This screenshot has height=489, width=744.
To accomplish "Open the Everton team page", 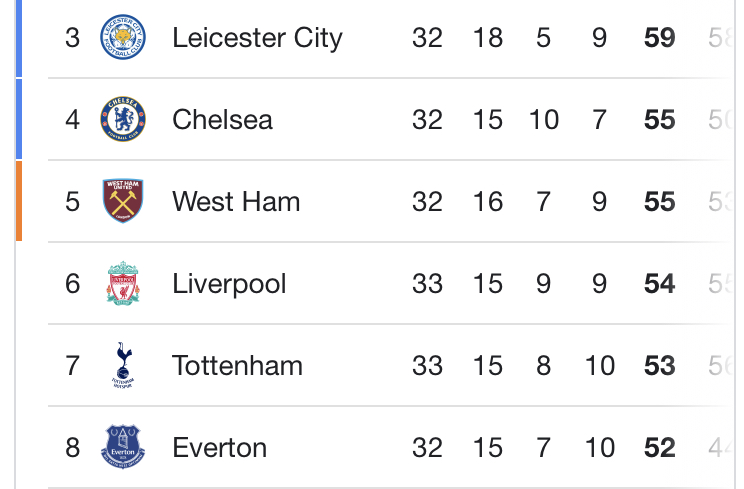I will click(x=219, y=446).
